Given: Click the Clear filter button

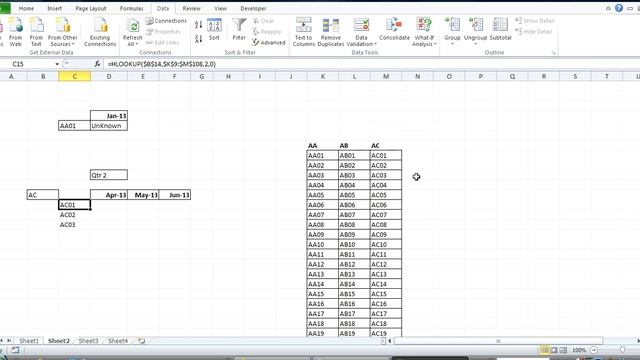Looking at the screenshot, I should pos(264,21).
